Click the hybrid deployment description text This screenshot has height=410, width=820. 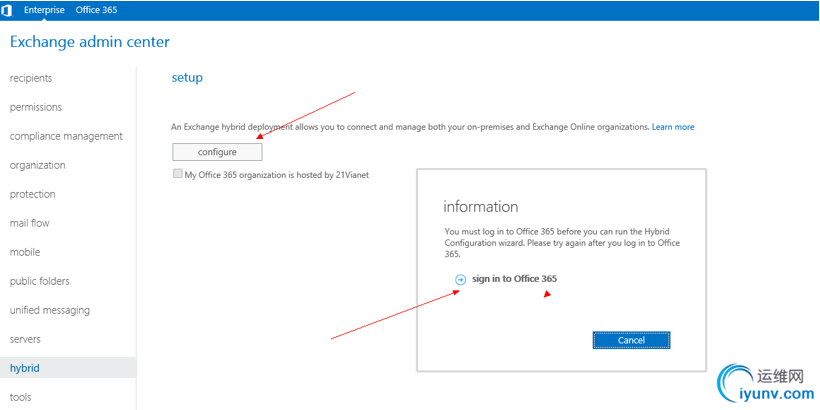[x=411, y=127]
